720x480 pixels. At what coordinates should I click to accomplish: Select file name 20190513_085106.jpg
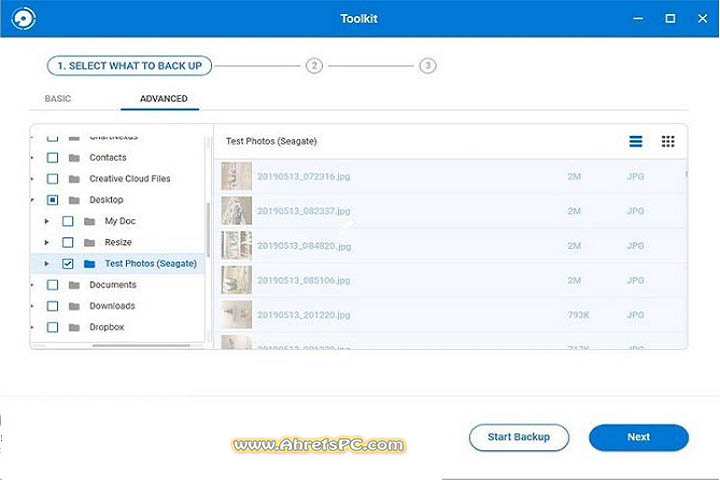pyautogui.click(x=304, y=280)
